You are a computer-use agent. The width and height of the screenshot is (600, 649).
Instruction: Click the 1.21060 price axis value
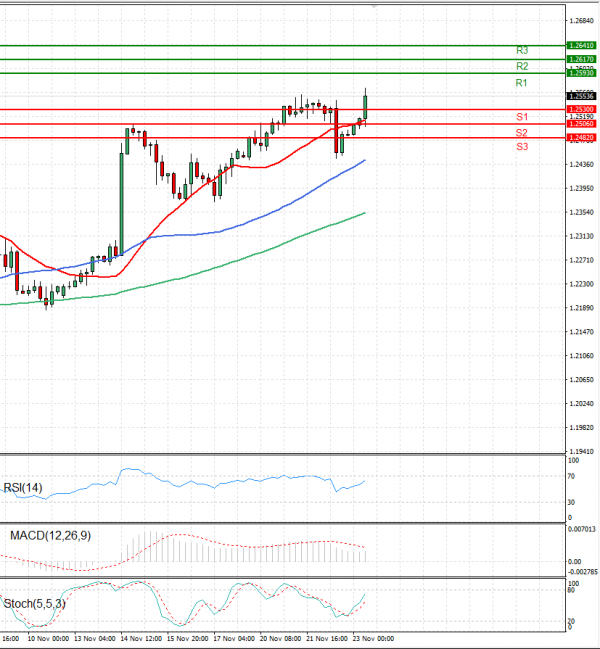581,356
